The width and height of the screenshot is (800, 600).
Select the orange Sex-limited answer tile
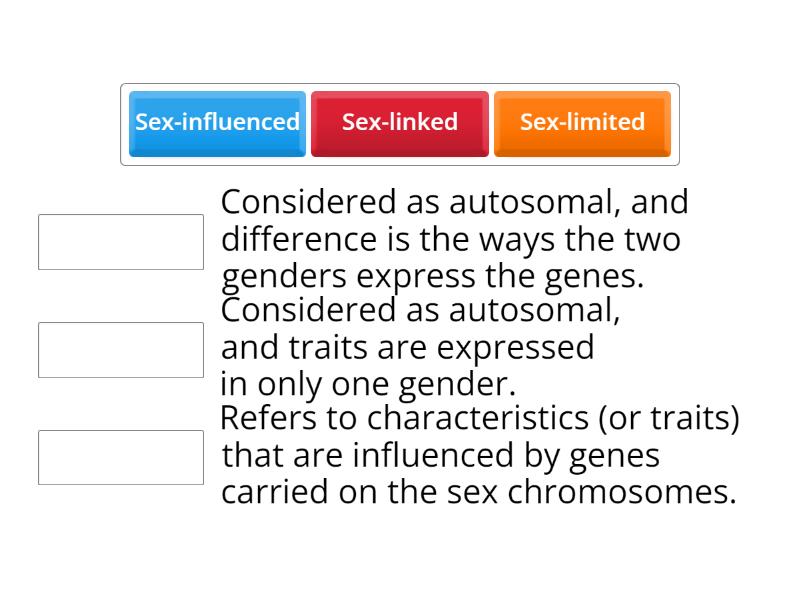click(582, 122)
